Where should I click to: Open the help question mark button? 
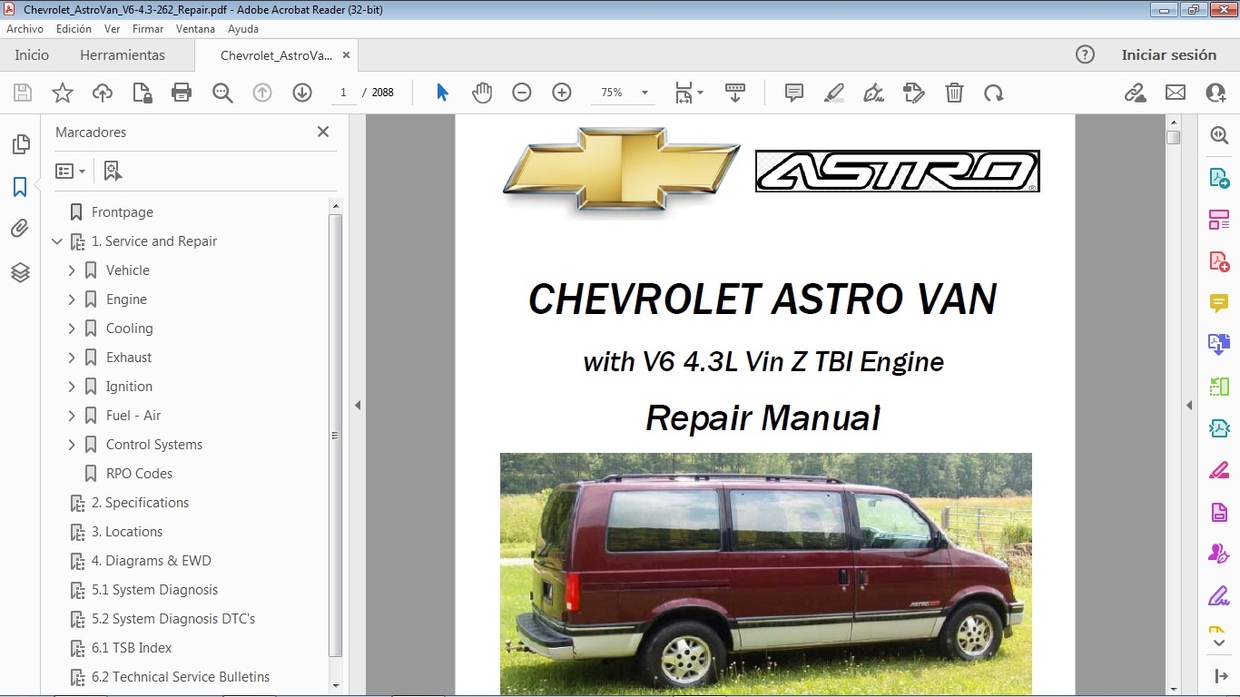click(1085, 55)
